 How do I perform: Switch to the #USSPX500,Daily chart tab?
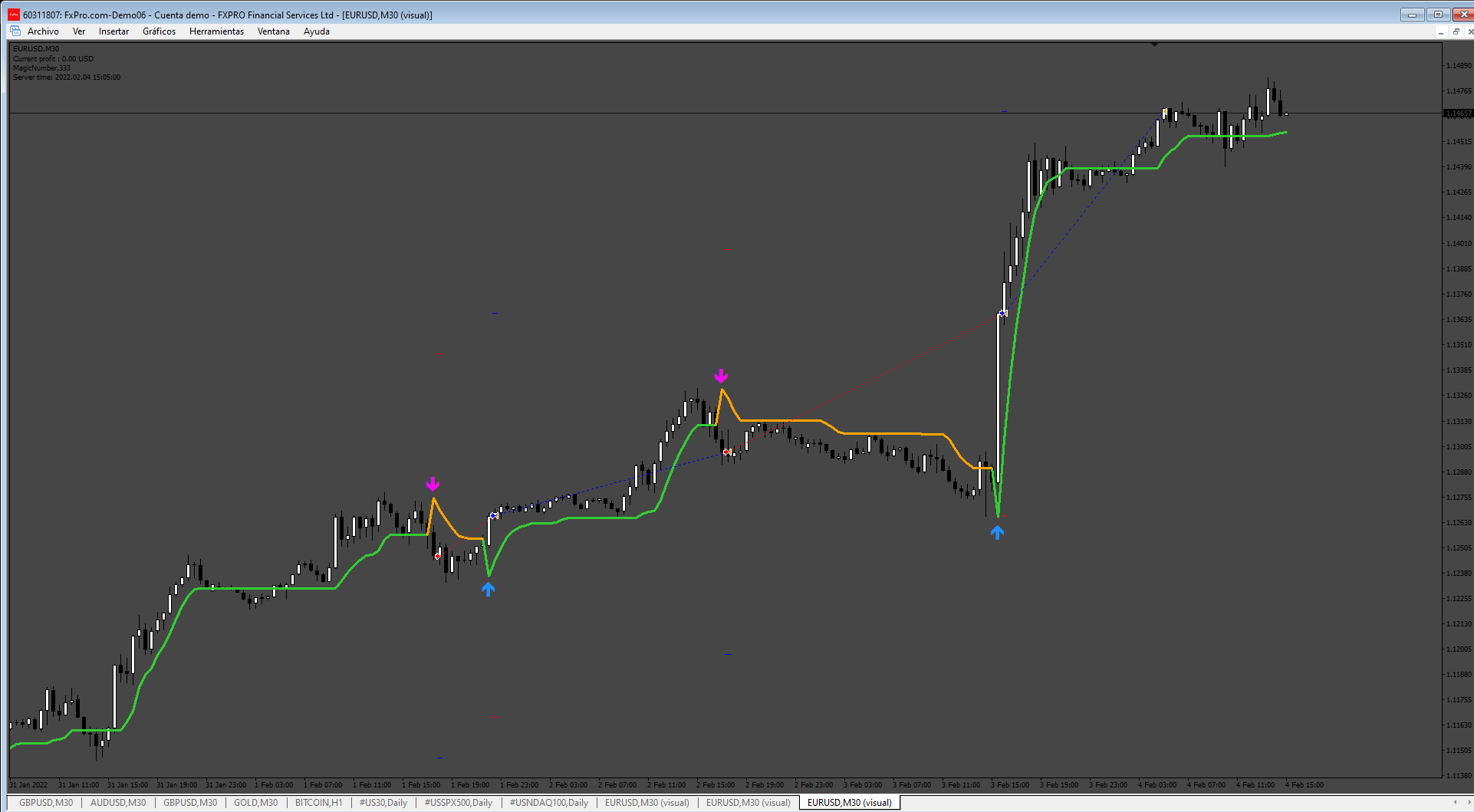click(458, 803)
